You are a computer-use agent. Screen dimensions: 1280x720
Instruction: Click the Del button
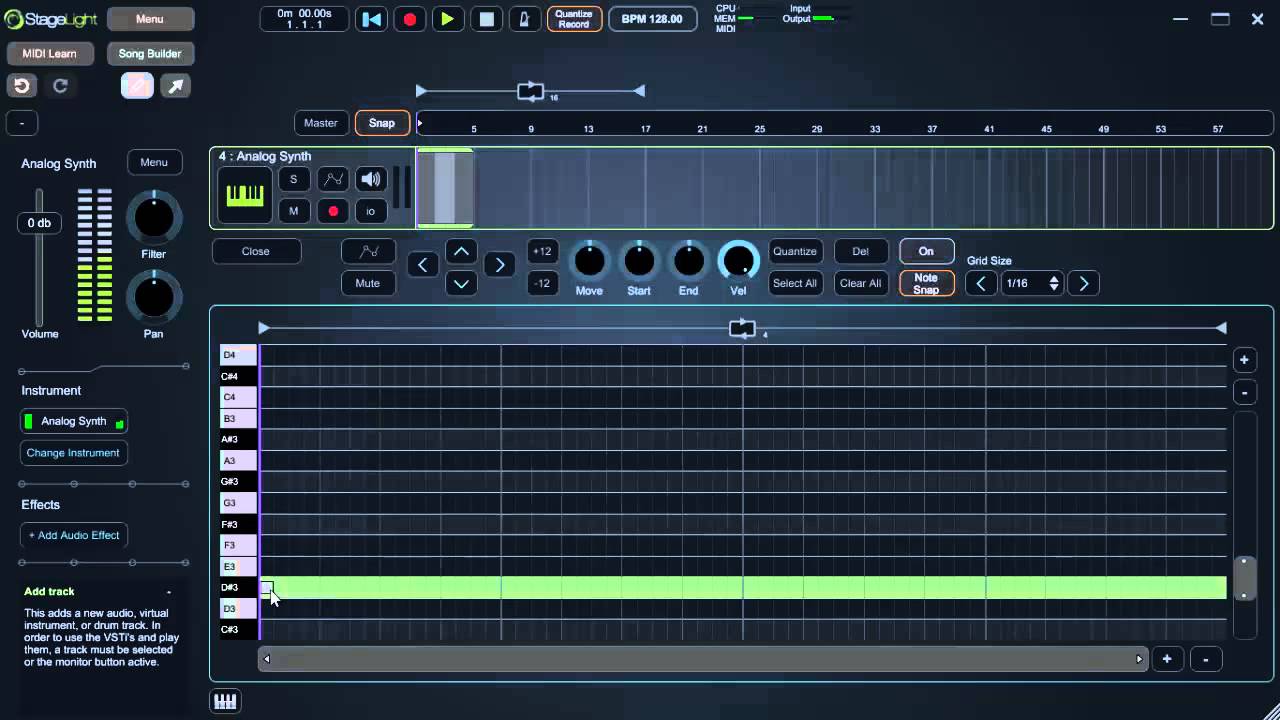(x=860, y=251)
